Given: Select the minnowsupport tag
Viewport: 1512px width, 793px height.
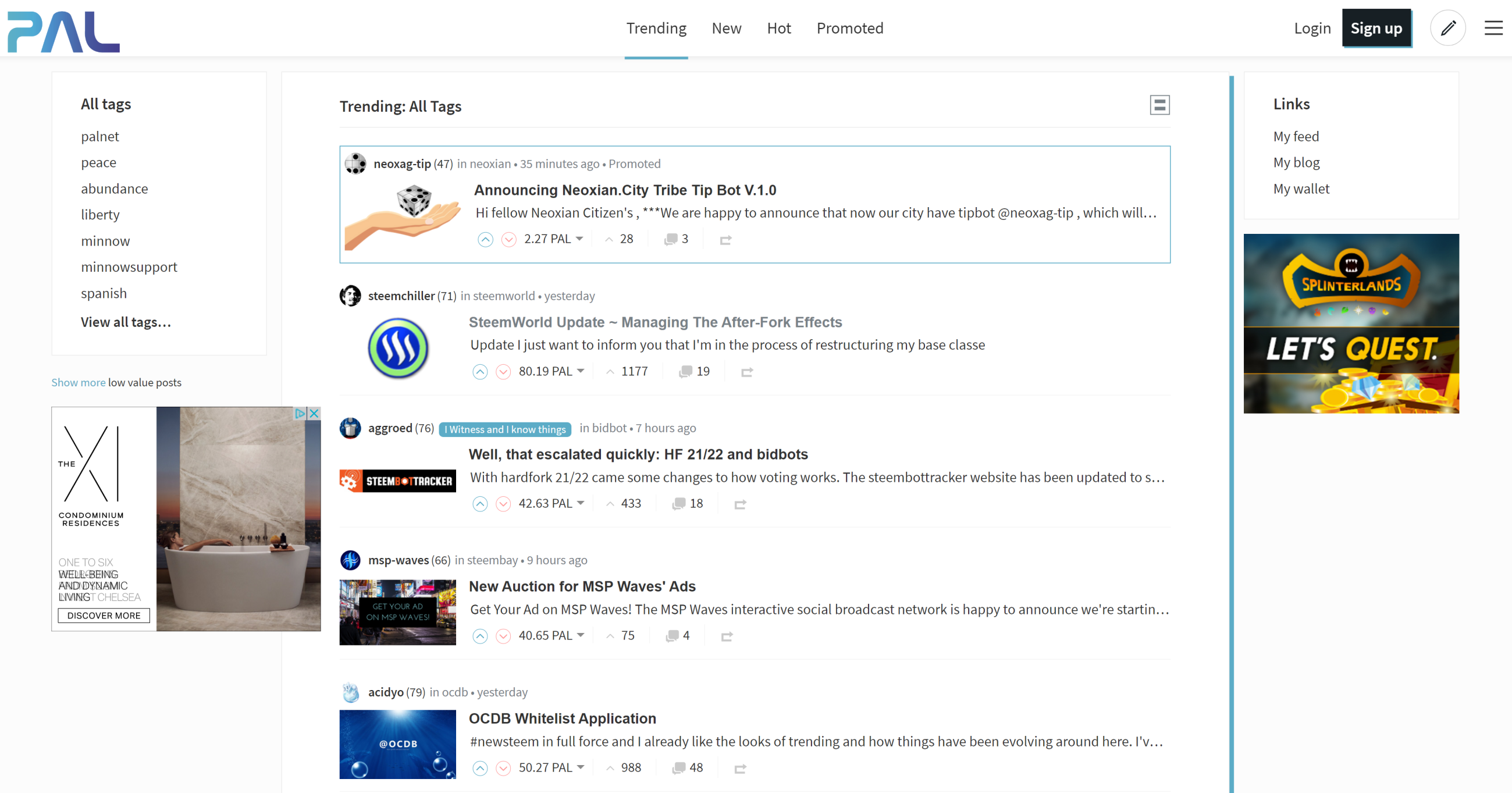Looking at the screenshot, I should (x=129, y=266).
